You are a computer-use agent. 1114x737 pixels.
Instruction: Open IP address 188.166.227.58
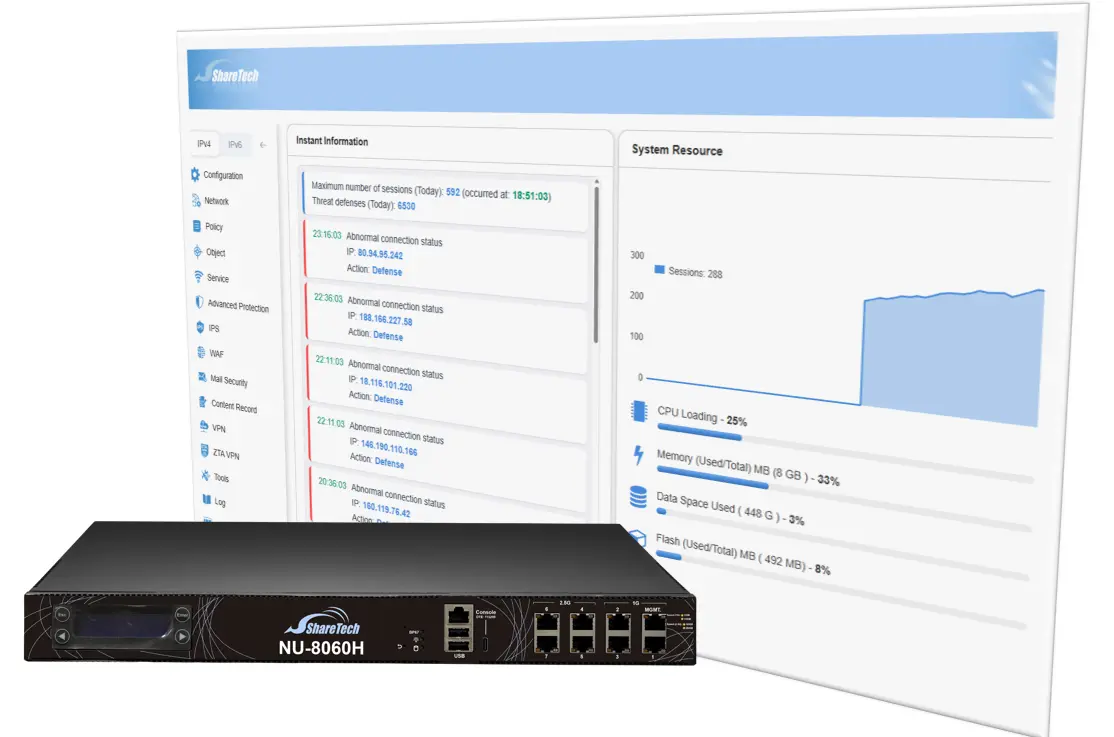[x=386, y=319]
